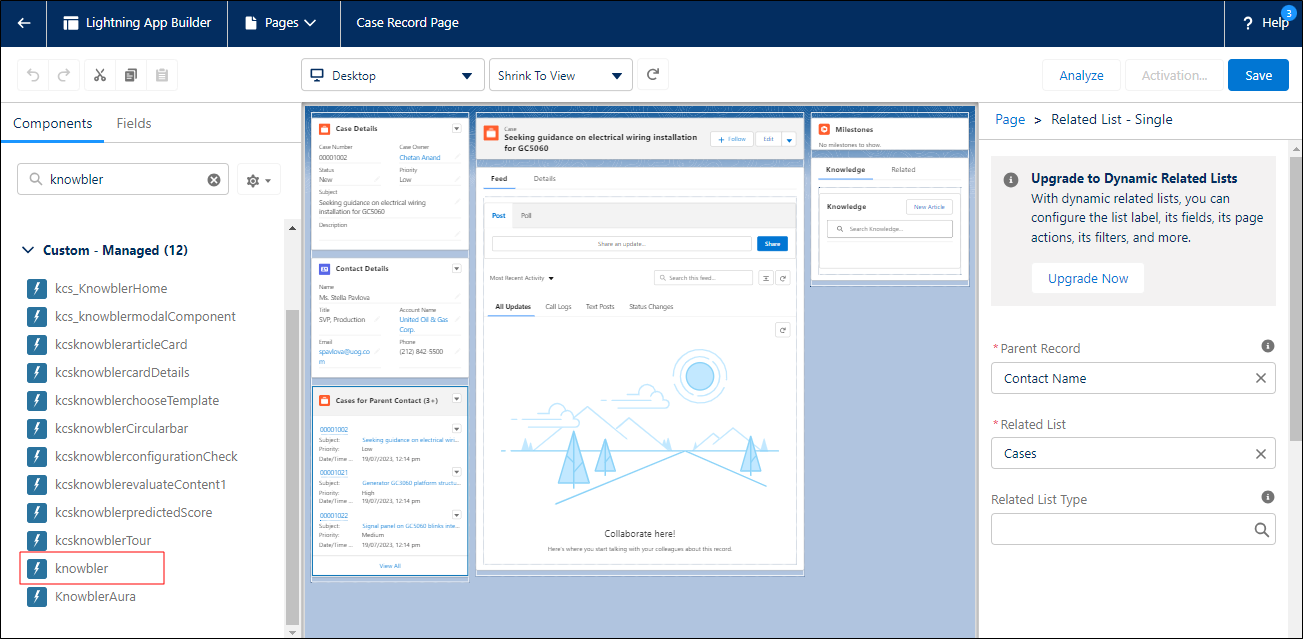
Task: Switch to the Feed tab
Action: 499,179
